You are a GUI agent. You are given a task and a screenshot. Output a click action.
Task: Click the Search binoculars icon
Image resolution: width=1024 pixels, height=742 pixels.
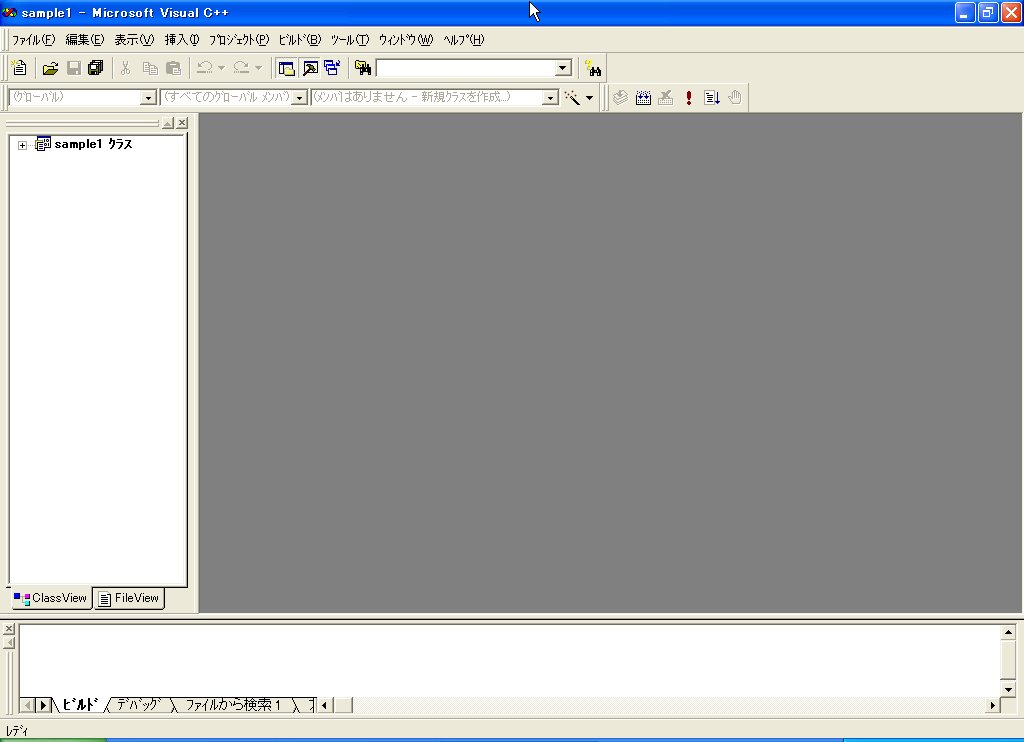coord(593,68)
